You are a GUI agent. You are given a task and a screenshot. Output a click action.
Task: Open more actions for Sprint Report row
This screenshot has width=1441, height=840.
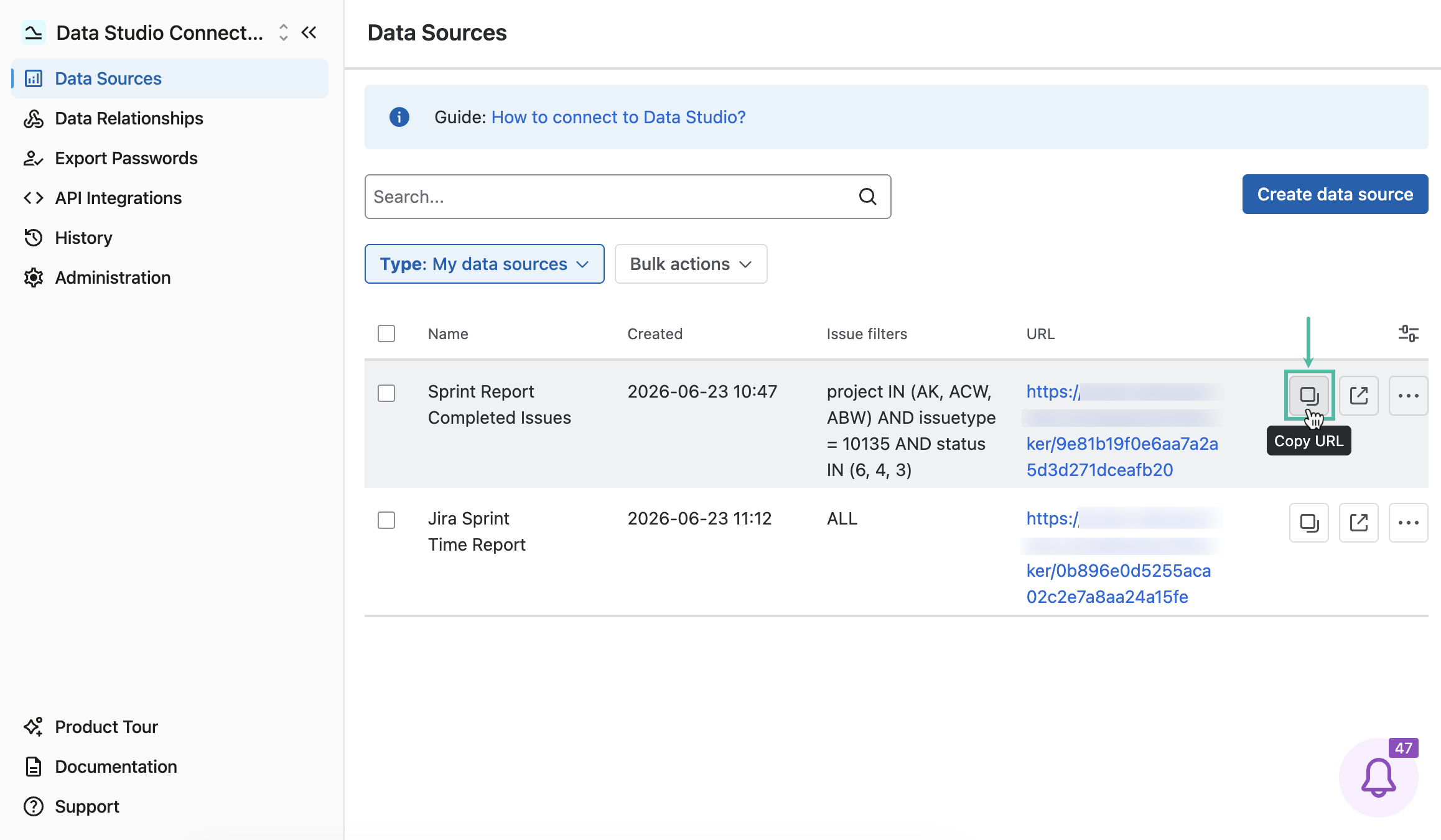tap(1409, 396)
